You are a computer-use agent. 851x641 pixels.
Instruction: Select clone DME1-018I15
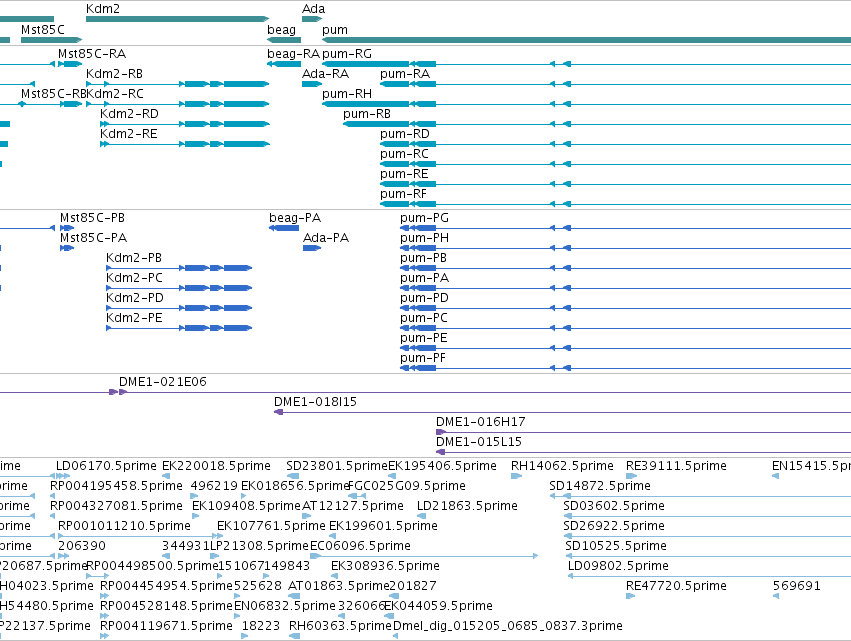(x=315, y=402)
